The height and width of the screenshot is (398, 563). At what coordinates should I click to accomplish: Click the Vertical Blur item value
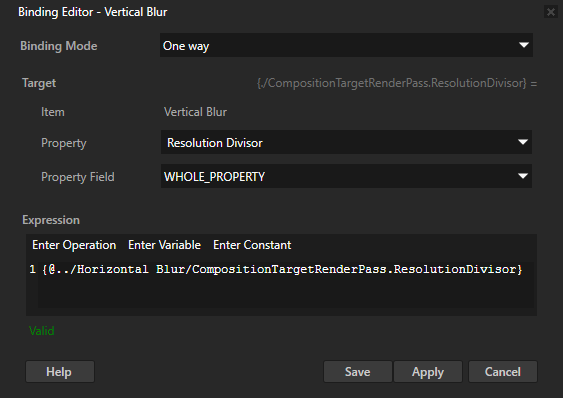point(195,112)
